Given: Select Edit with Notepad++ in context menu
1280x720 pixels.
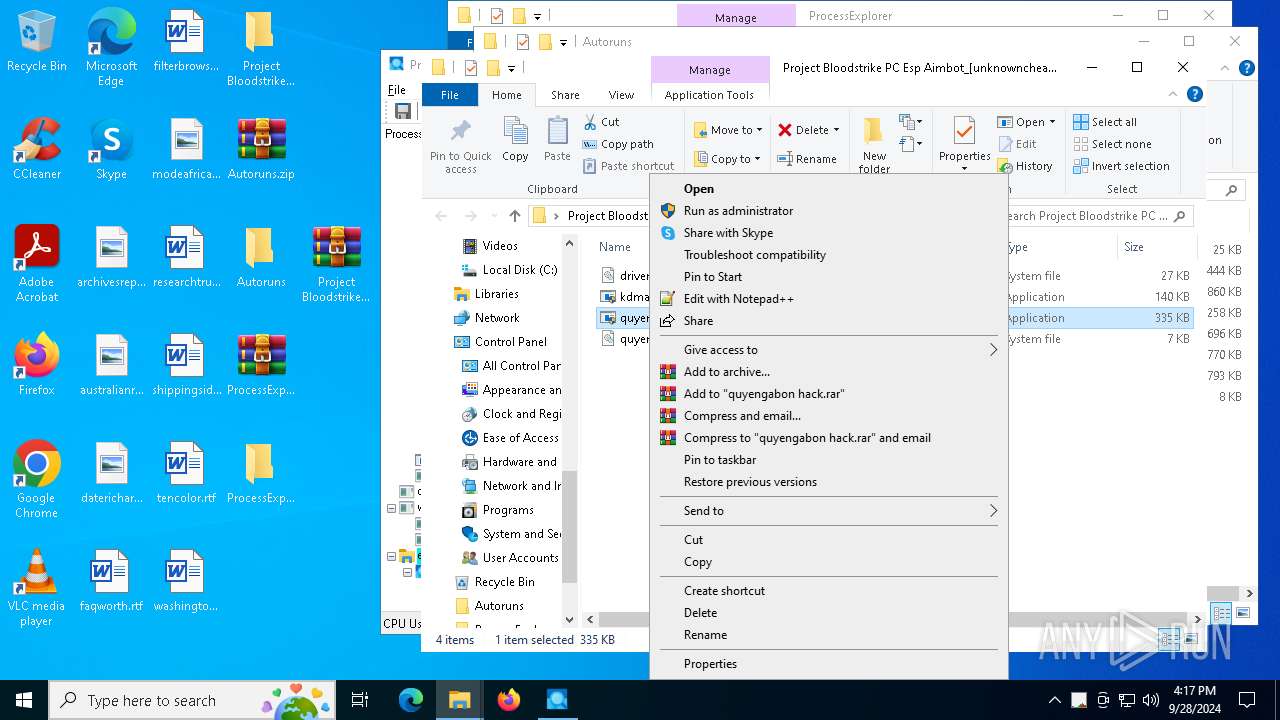Looking at the screenshot, I should (x=829, y=299).
